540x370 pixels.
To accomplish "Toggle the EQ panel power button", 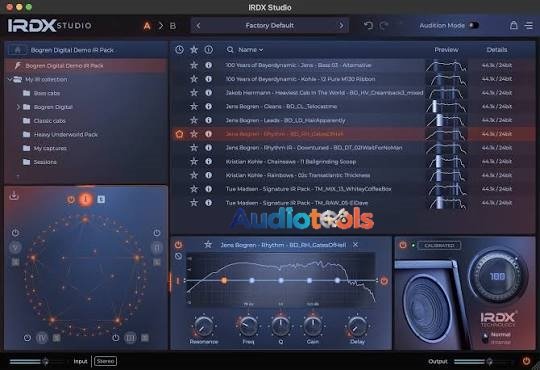I will pos(178,245).
